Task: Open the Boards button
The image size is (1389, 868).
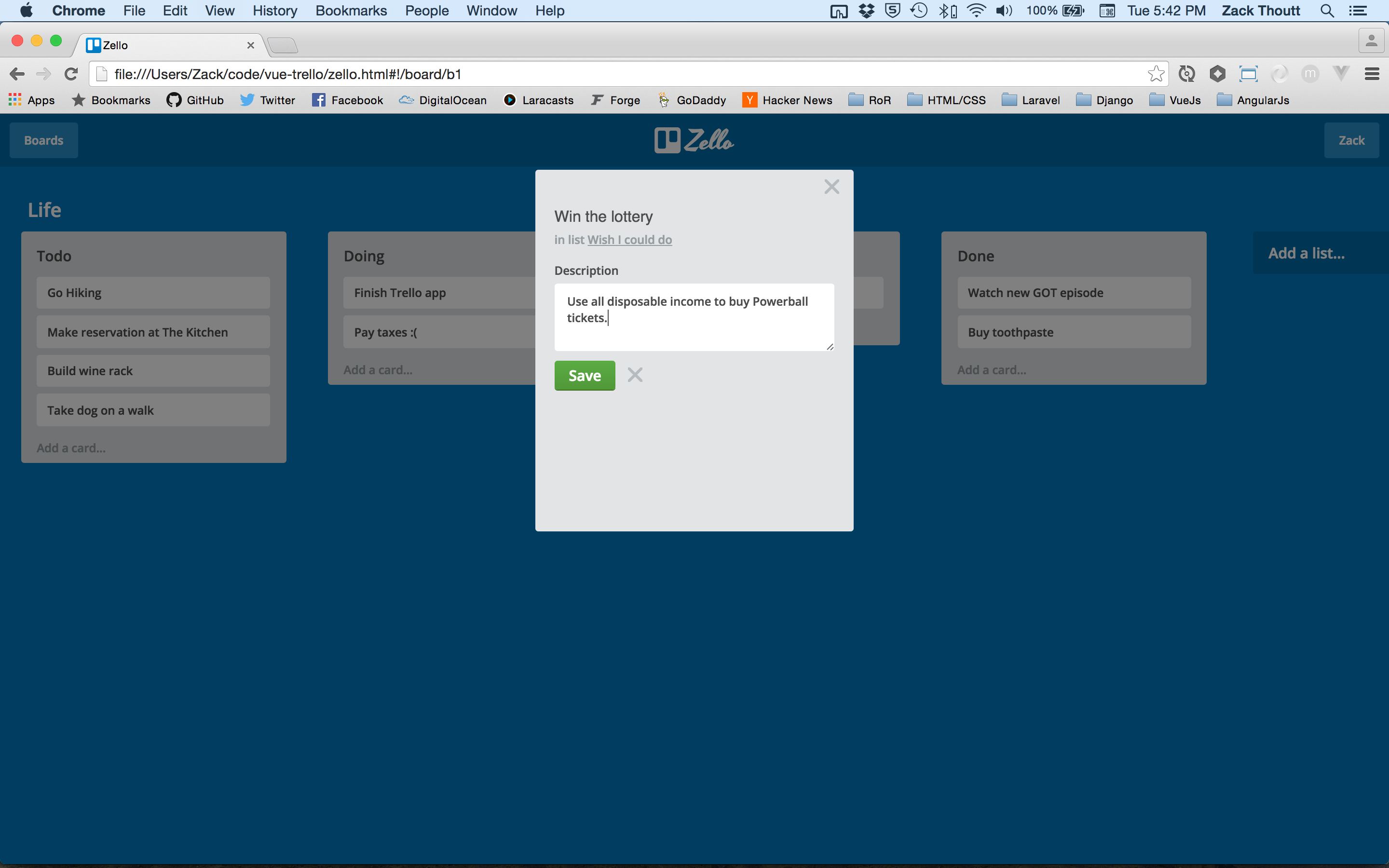Action: pos(43,140)
